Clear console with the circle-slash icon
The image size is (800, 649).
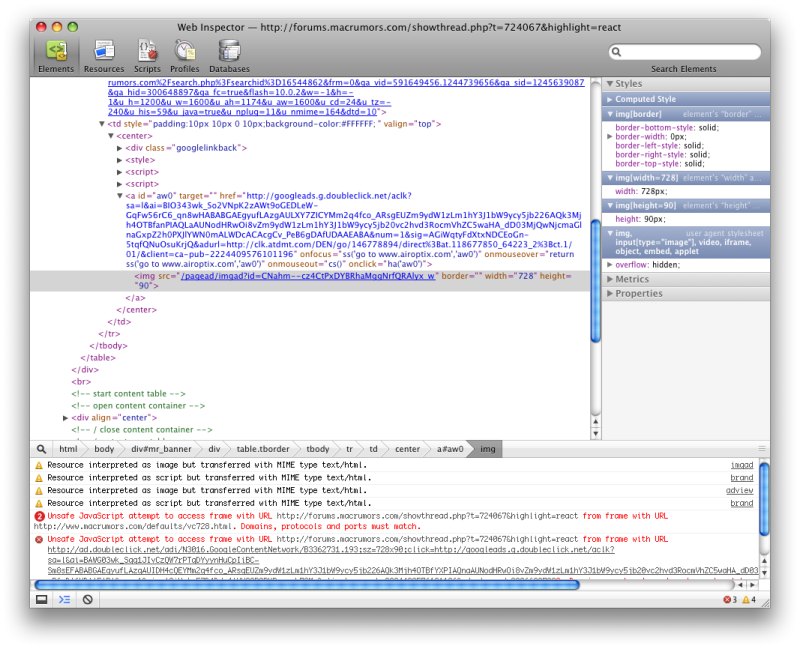point(88,599)
